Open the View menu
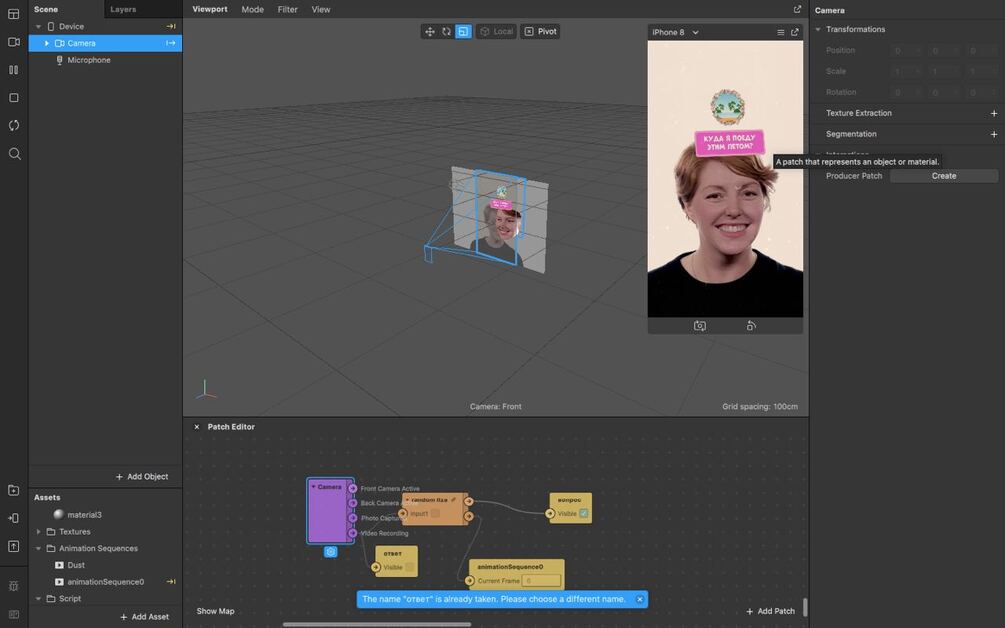The image size is (1005, 628). point(320,9)
